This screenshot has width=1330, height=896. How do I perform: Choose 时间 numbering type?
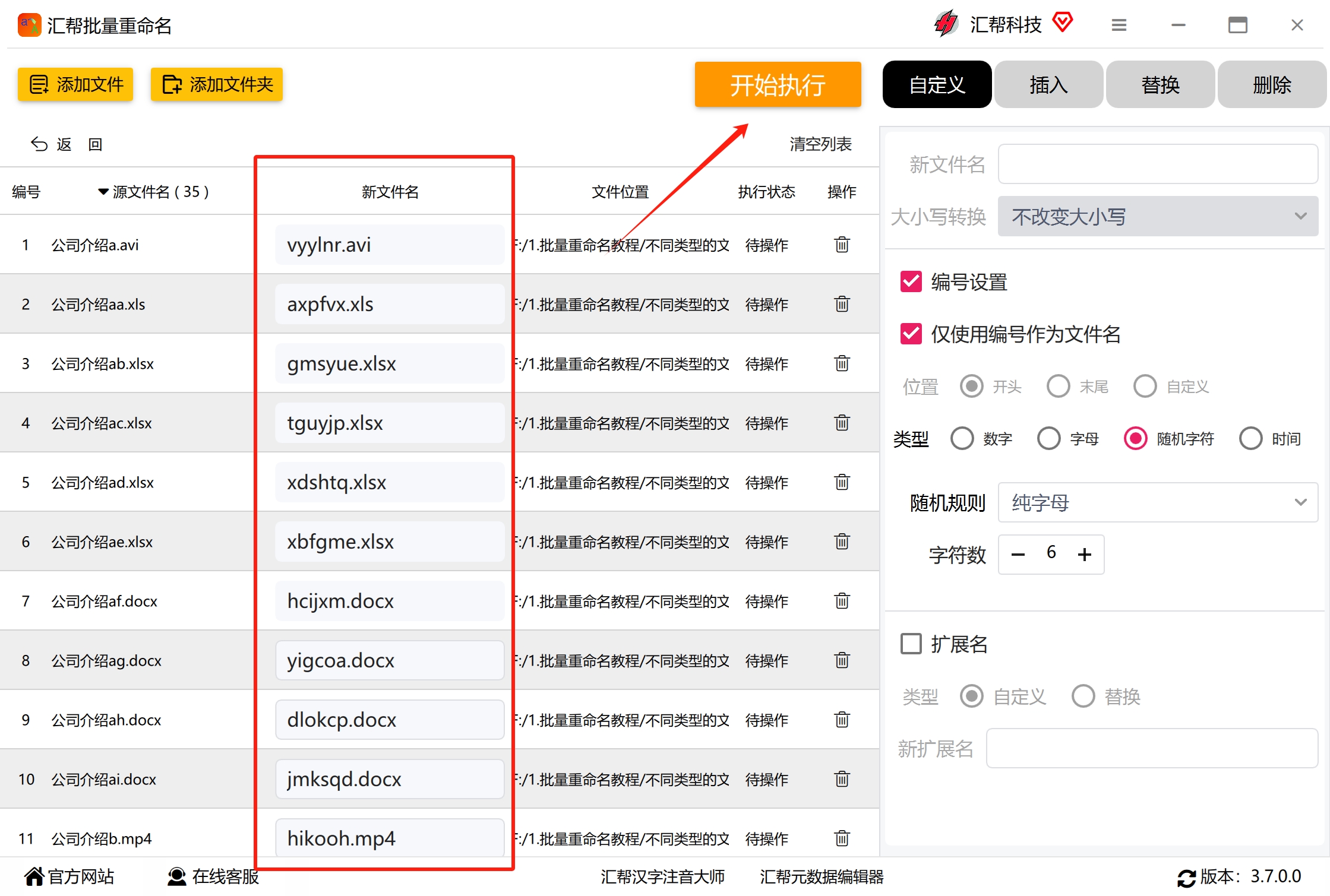[1251, 439]
